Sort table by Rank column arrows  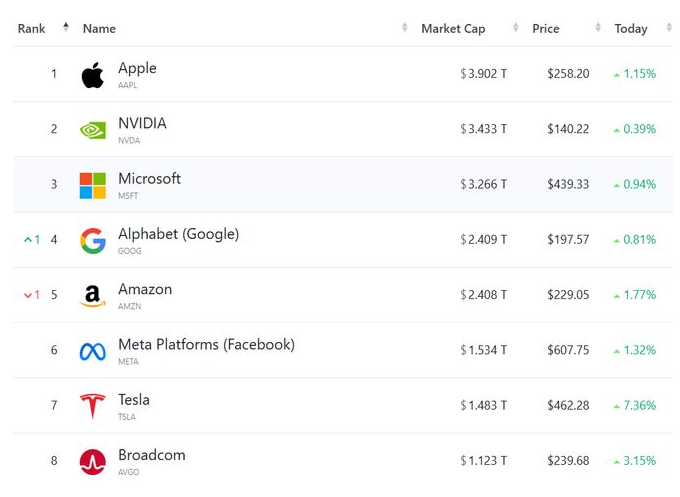point(66,28)
